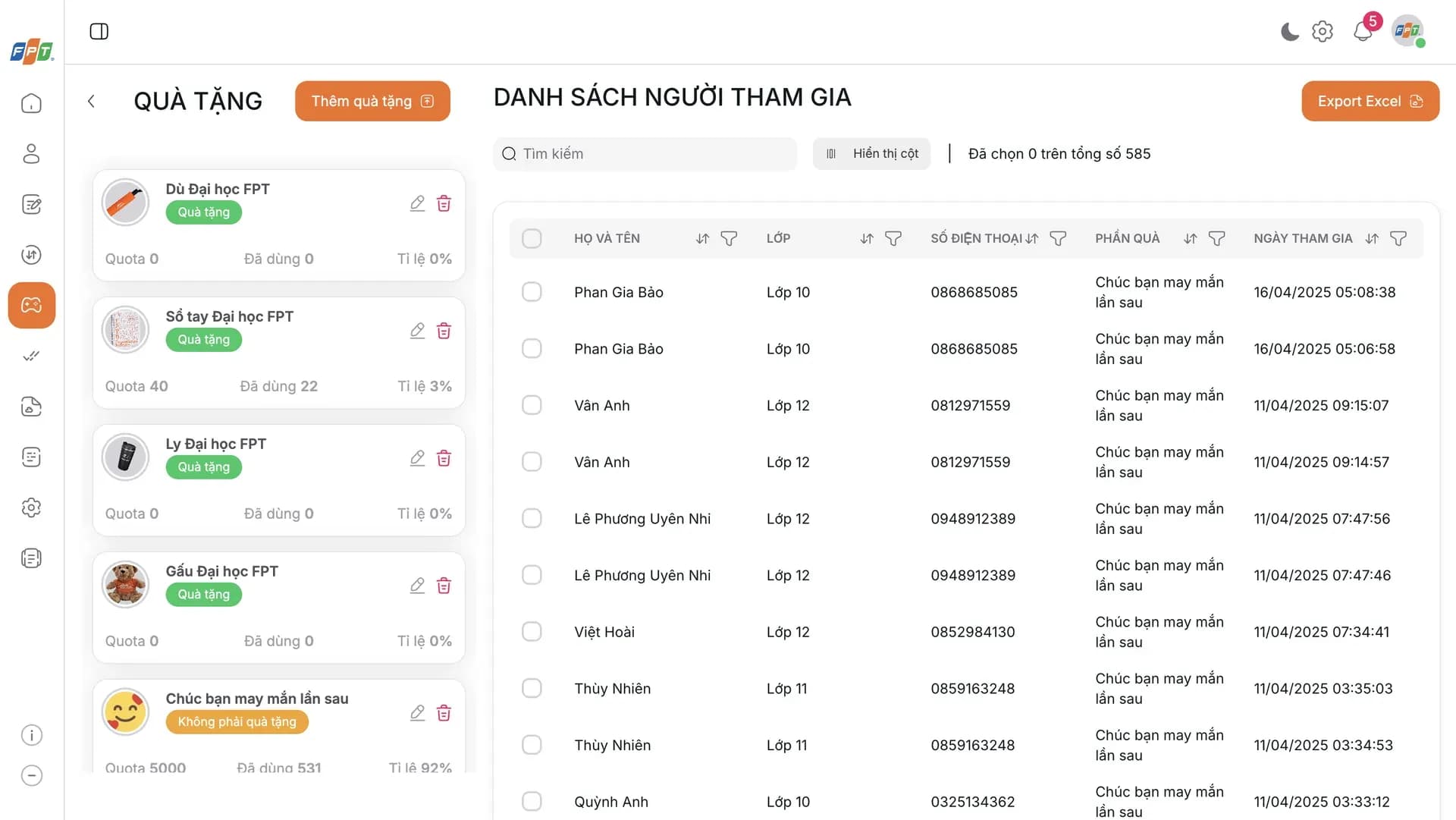Click the FPT logo in sidebar

point(32,52)
